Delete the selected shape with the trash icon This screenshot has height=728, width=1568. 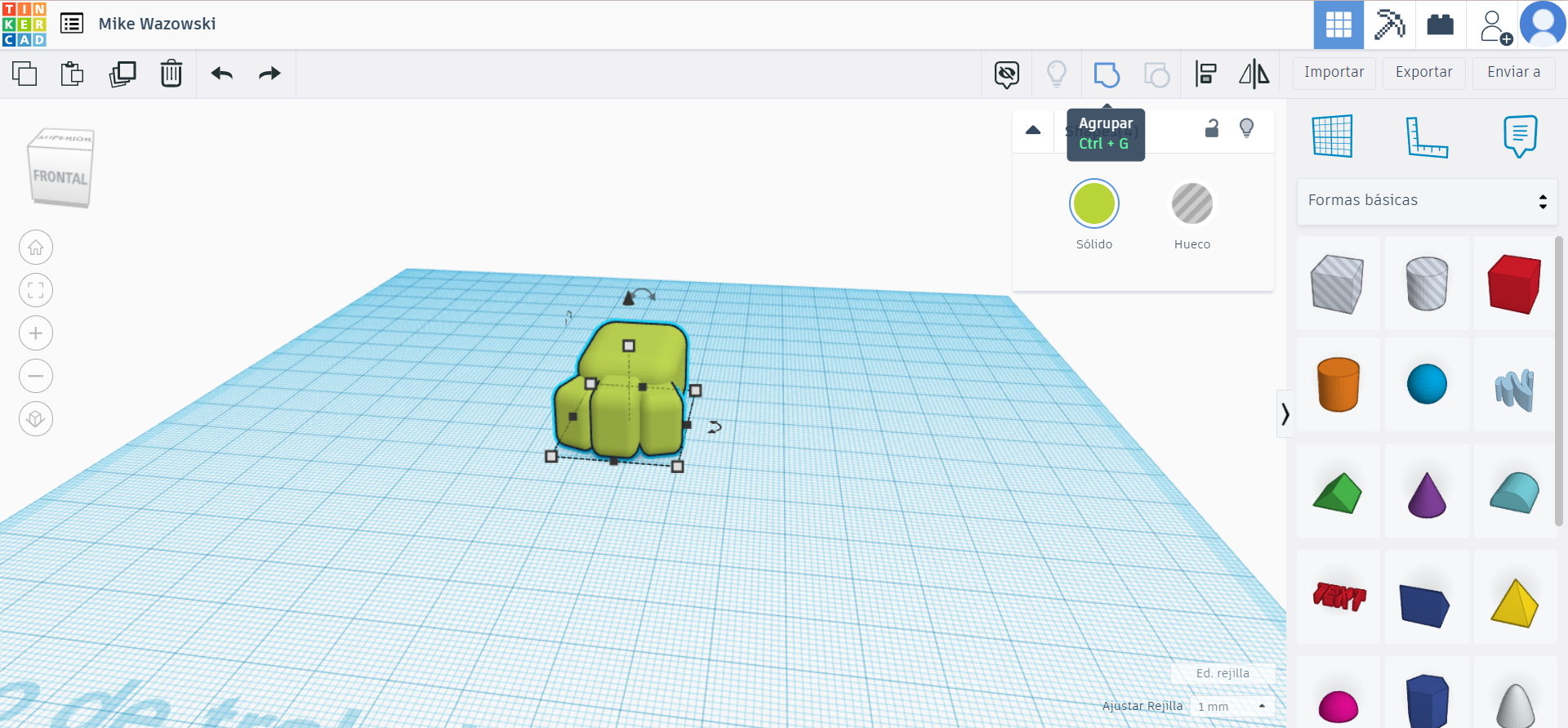pyautogui.click(x=171, y=74)
